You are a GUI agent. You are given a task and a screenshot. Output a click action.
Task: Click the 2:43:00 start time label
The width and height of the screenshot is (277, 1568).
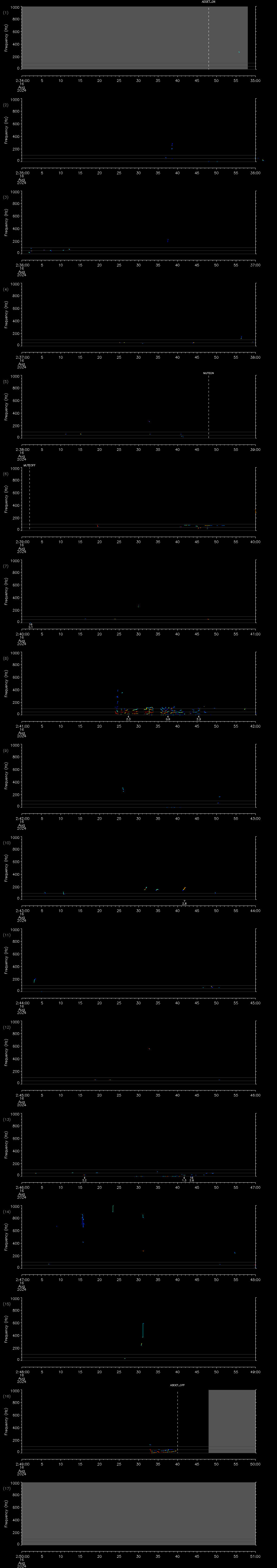pos(22,910)
